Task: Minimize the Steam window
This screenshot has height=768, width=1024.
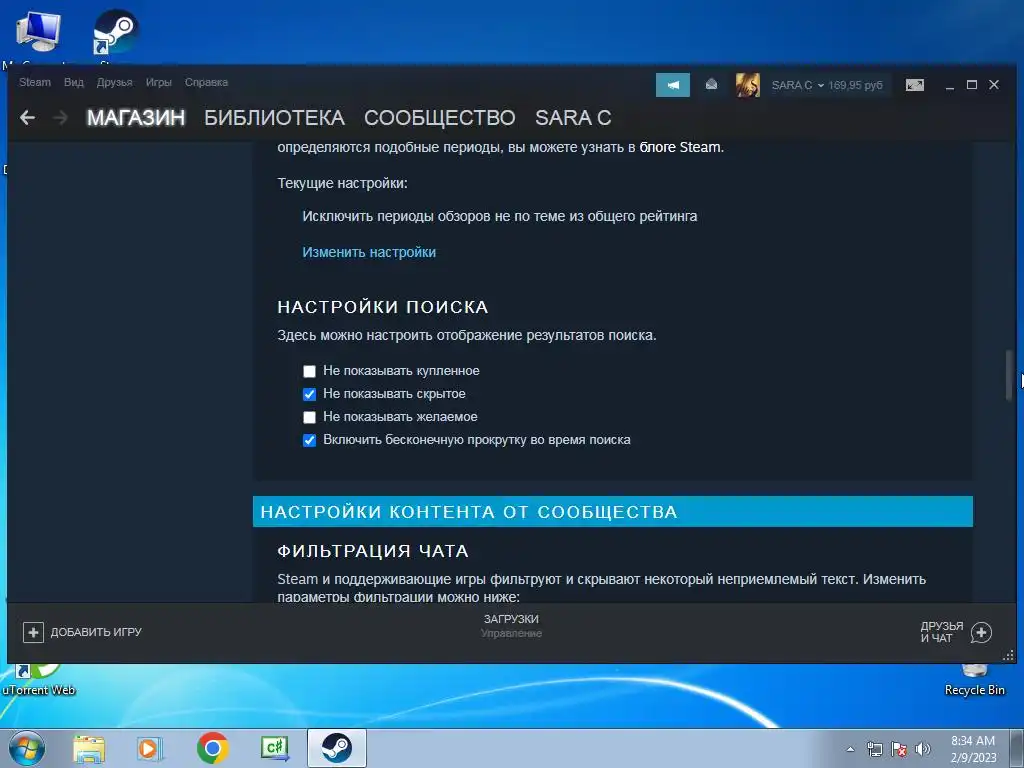Action: point(950,86)
